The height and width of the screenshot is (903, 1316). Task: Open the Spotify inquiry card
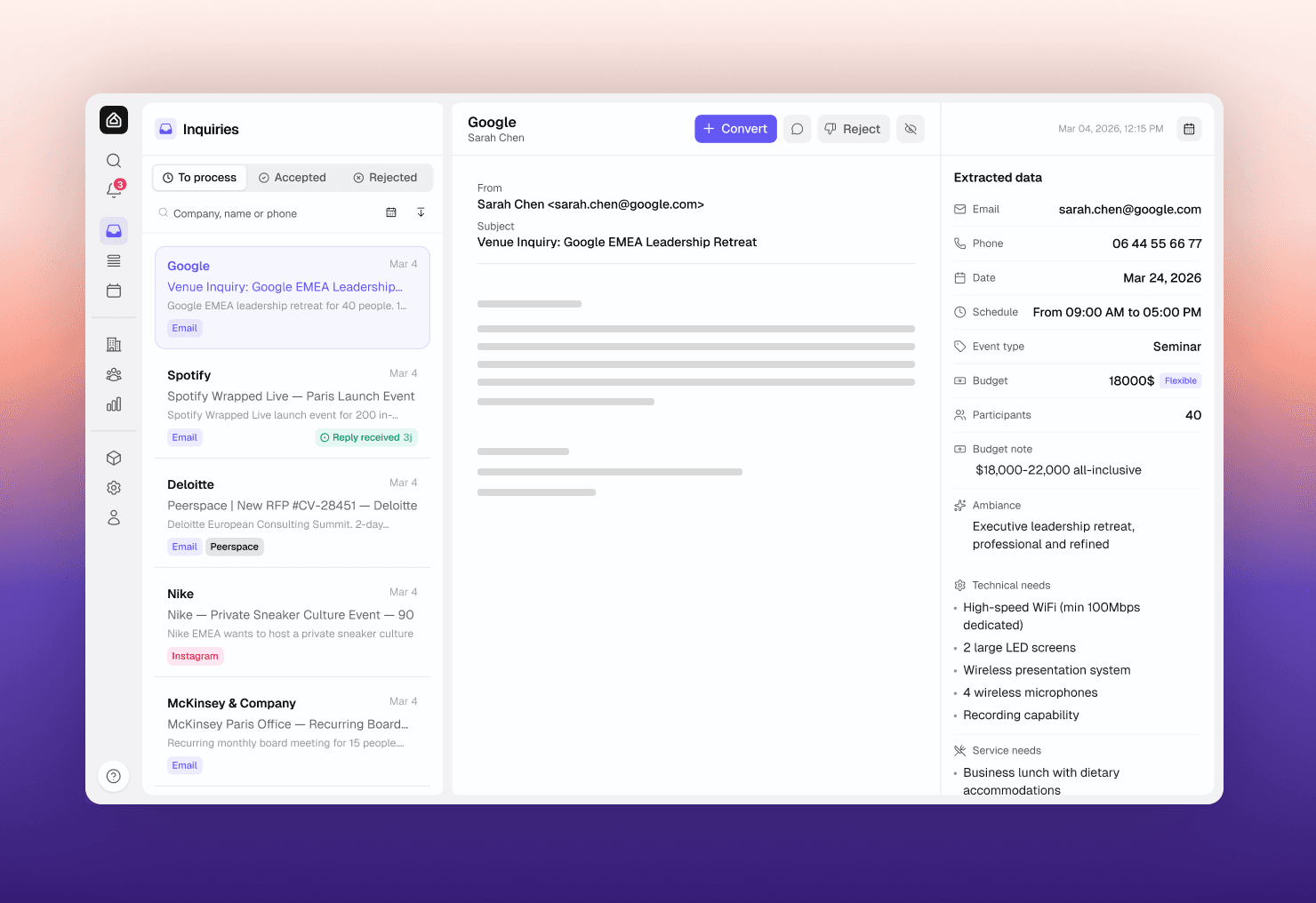[293, 406]
